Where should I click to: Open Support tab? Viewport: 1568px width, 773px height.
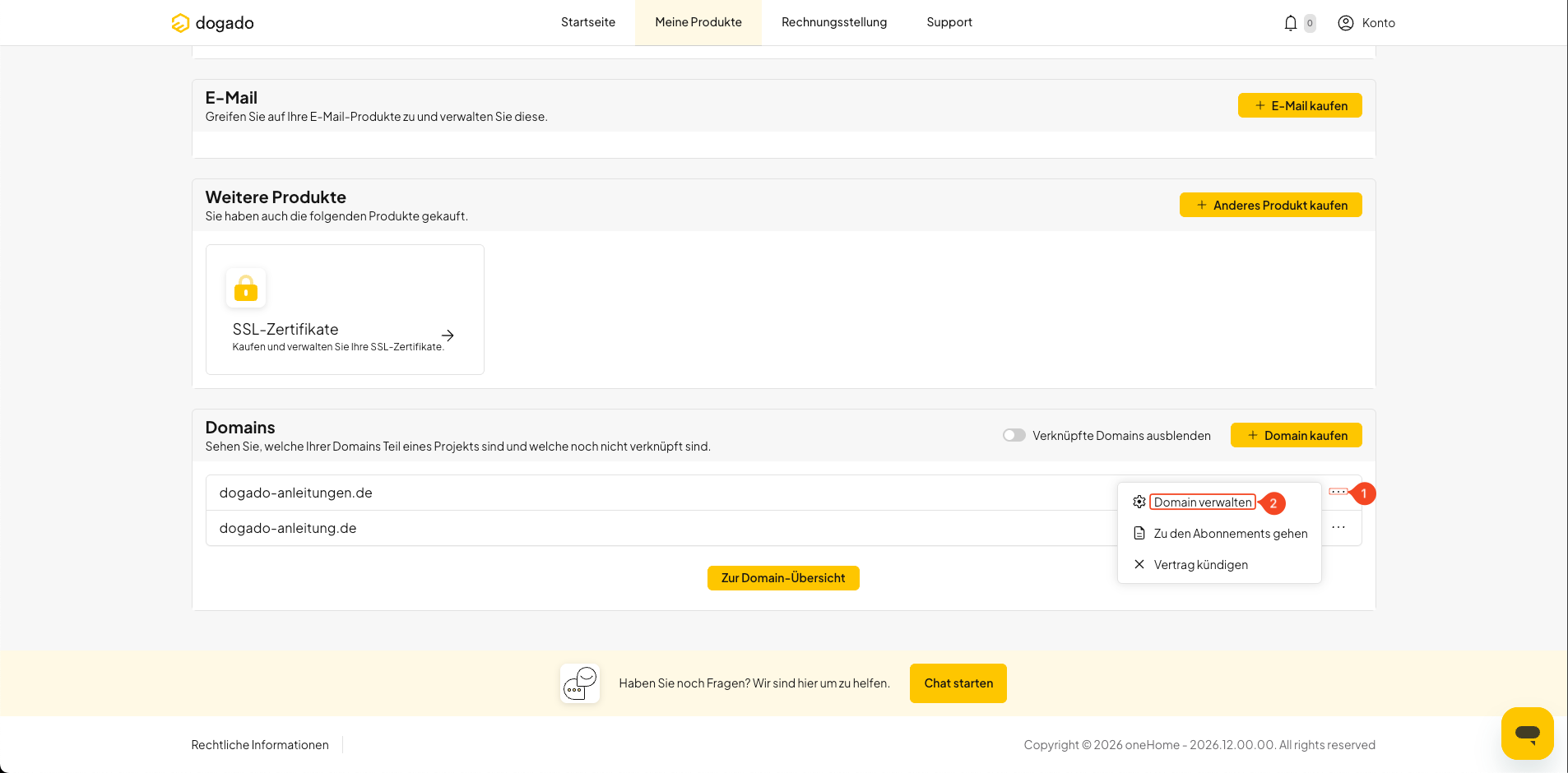point(949,22)
